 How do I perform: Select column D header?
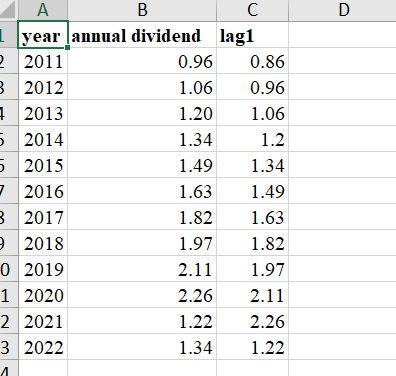(343, 10)
